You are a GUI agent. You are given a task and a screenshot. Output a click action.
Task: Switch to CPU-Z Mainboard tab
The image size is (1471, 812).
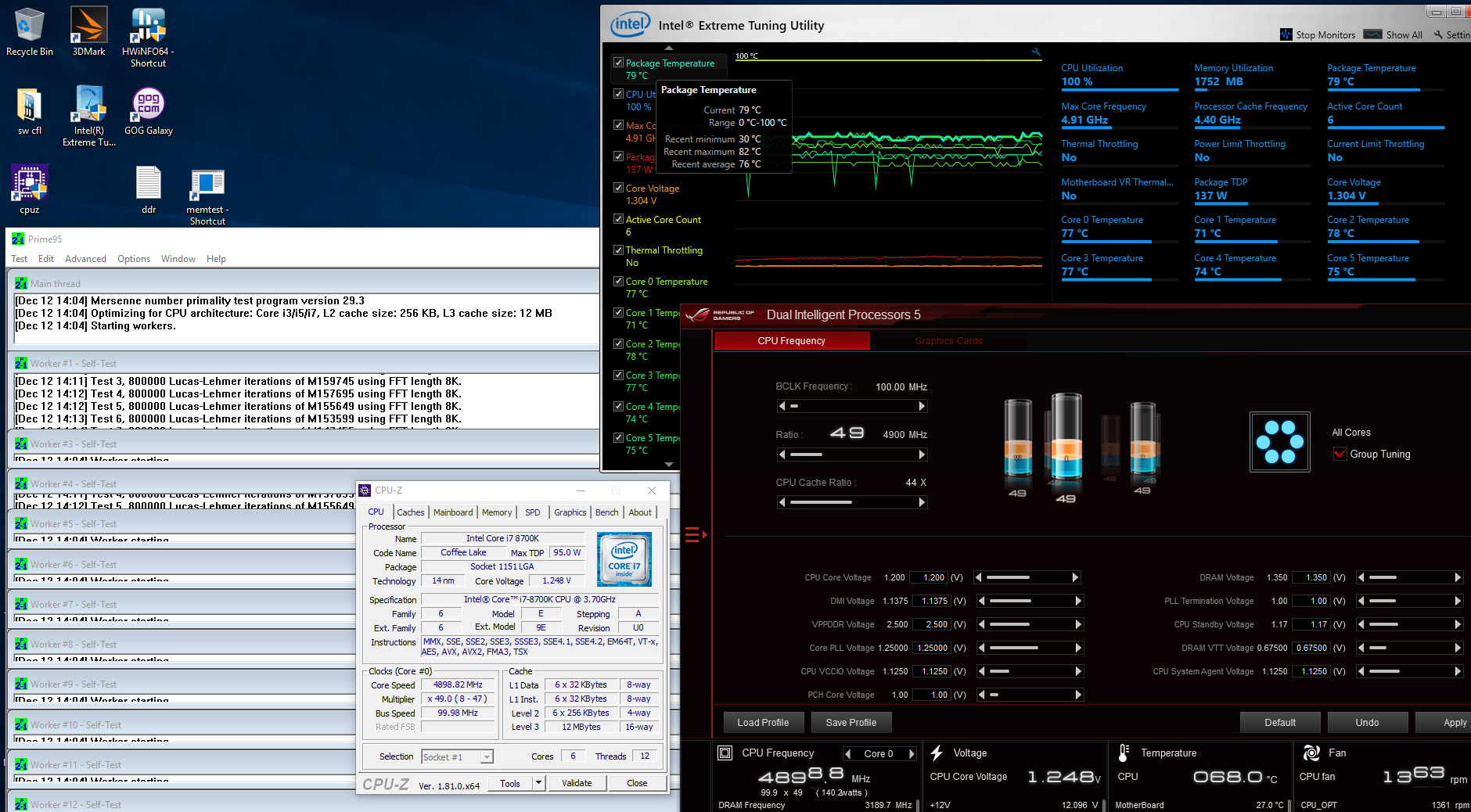click(x=453, y=512)
